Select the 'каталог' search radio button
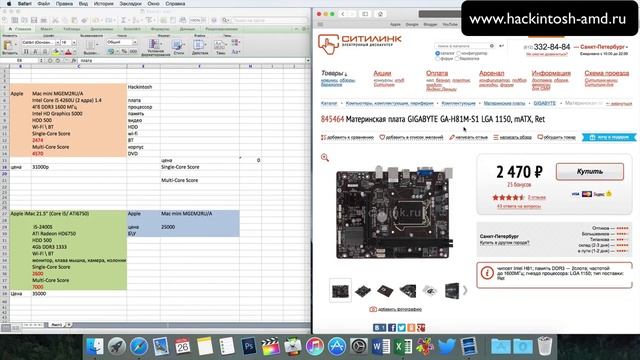This screenshot has width=640, height=360. [438, 53]
